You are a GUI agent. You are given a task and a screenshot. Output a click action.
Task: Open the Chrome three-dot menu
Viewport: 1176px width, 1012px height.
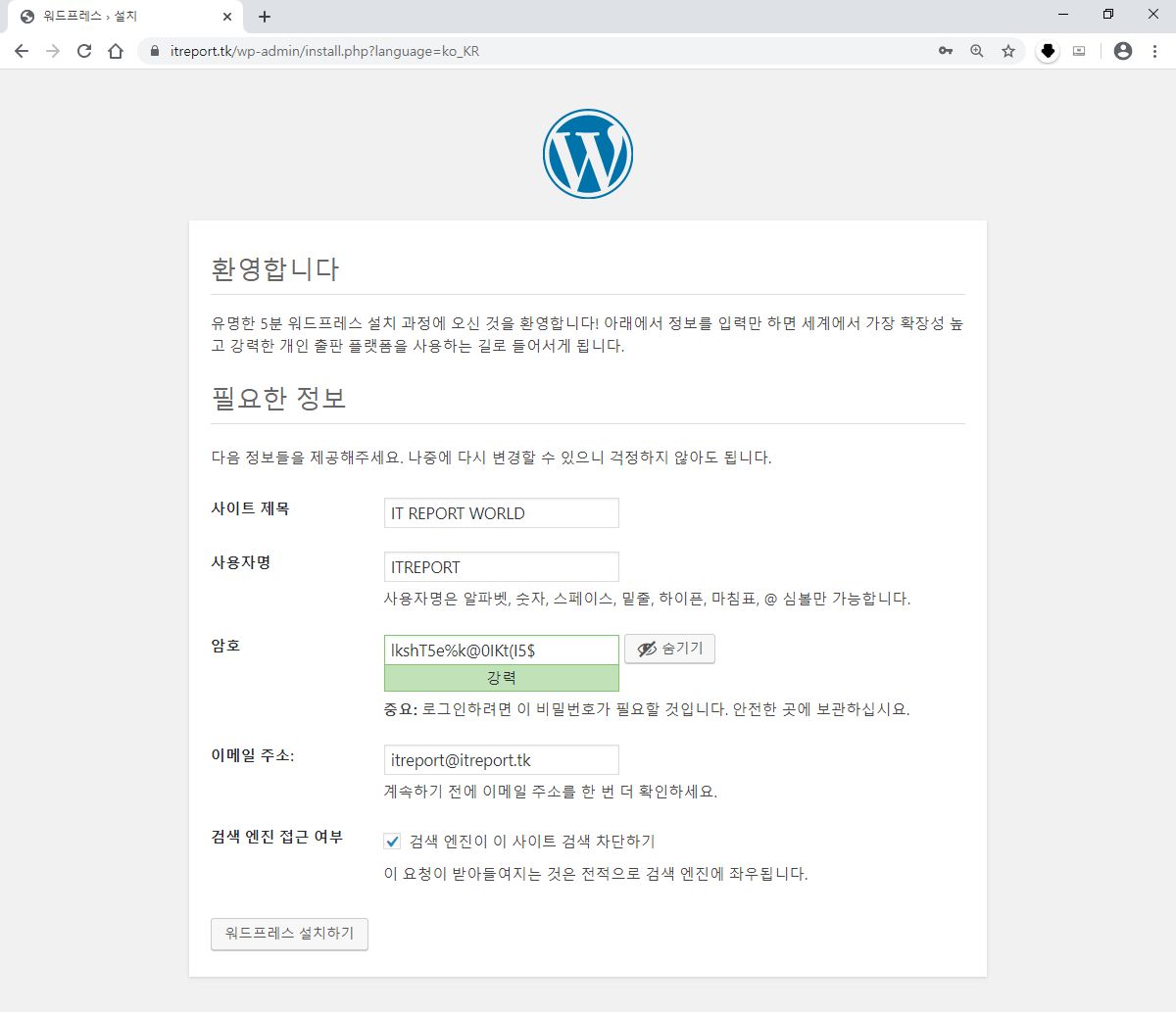pos(1154,51)
